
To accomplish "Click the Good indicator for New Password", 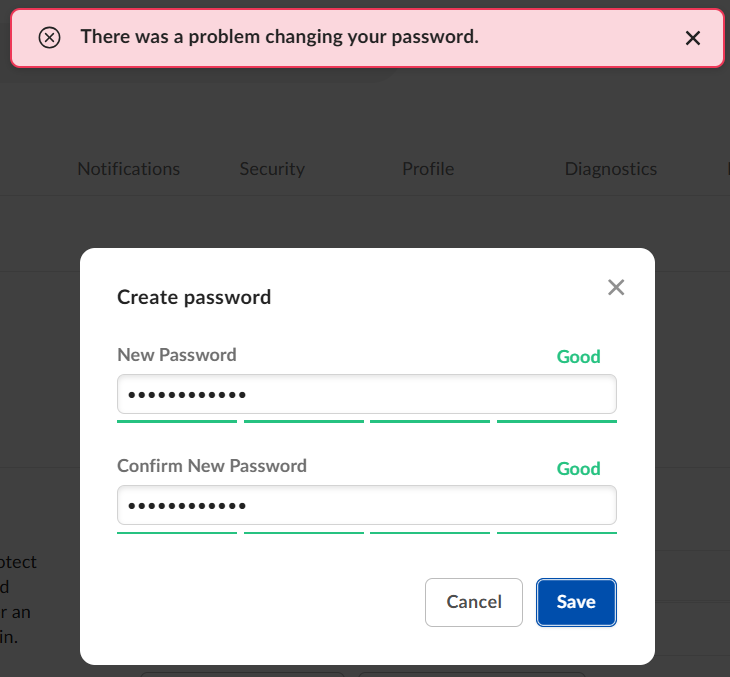I will click(x=578, y=357).
